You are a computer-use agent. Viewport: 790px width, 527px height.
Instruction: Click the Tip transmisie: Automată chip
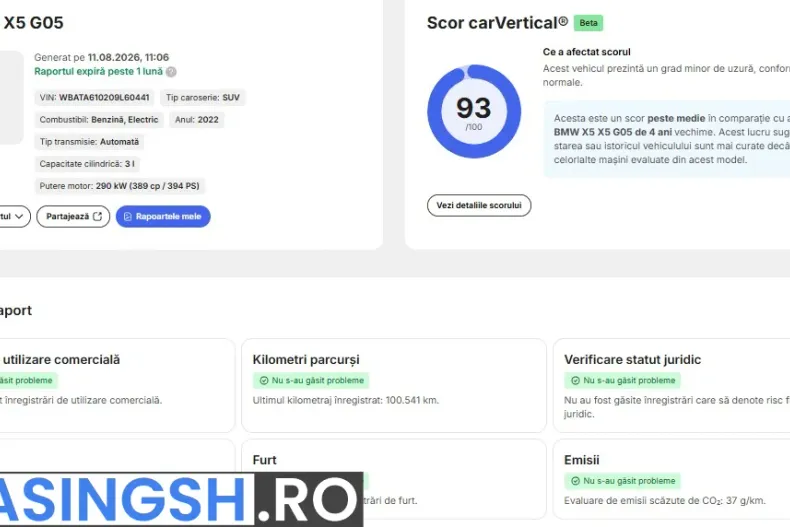pos(89,142)
